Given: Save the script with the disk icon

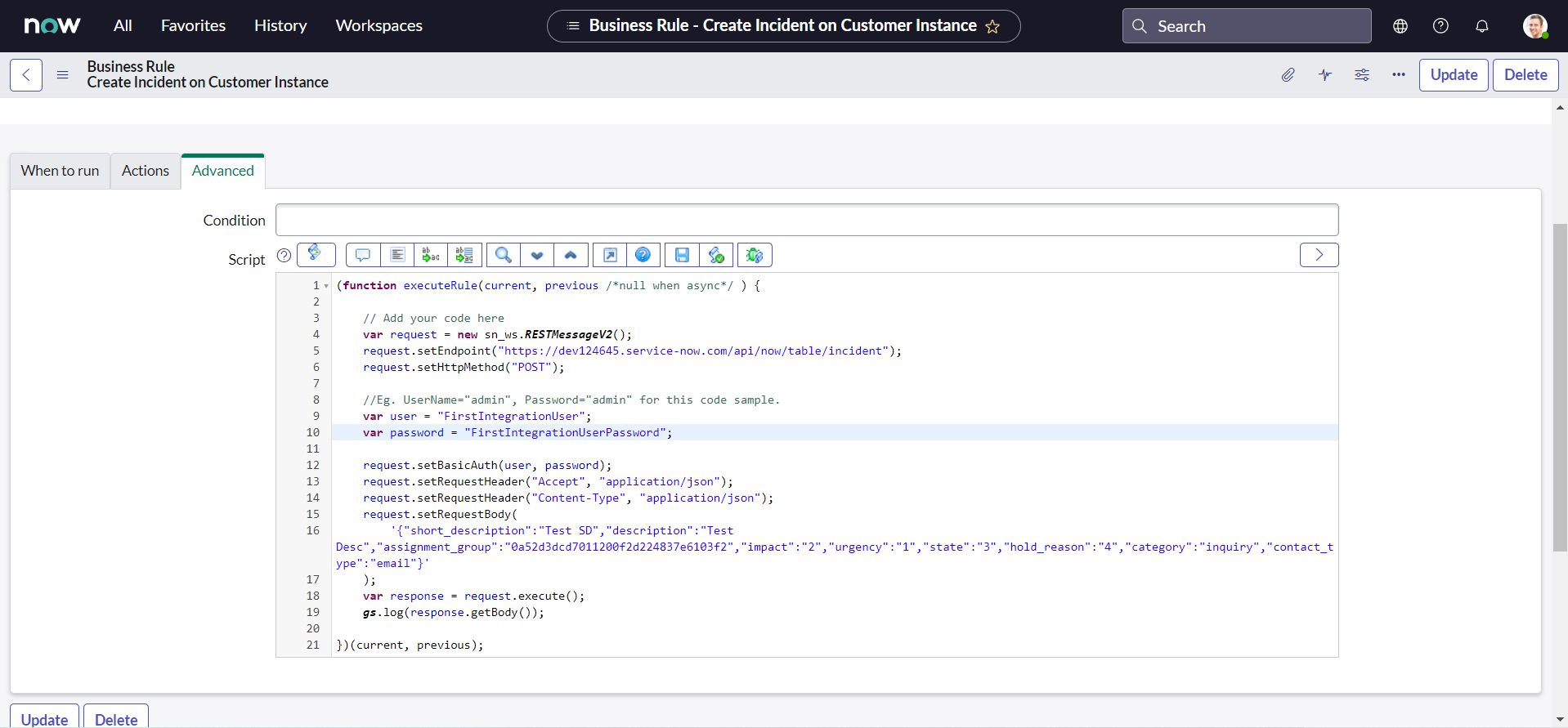Looking at the screenshot, I should pyautogui.click(x=682, y=256).
